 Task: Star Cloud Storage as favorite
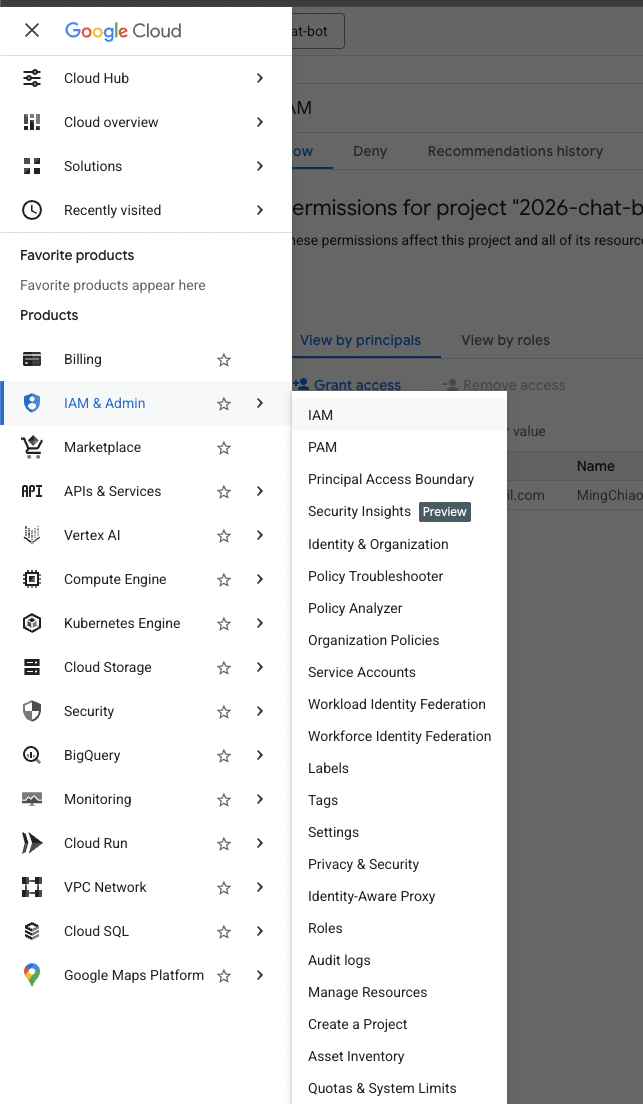tap(224, 667)
